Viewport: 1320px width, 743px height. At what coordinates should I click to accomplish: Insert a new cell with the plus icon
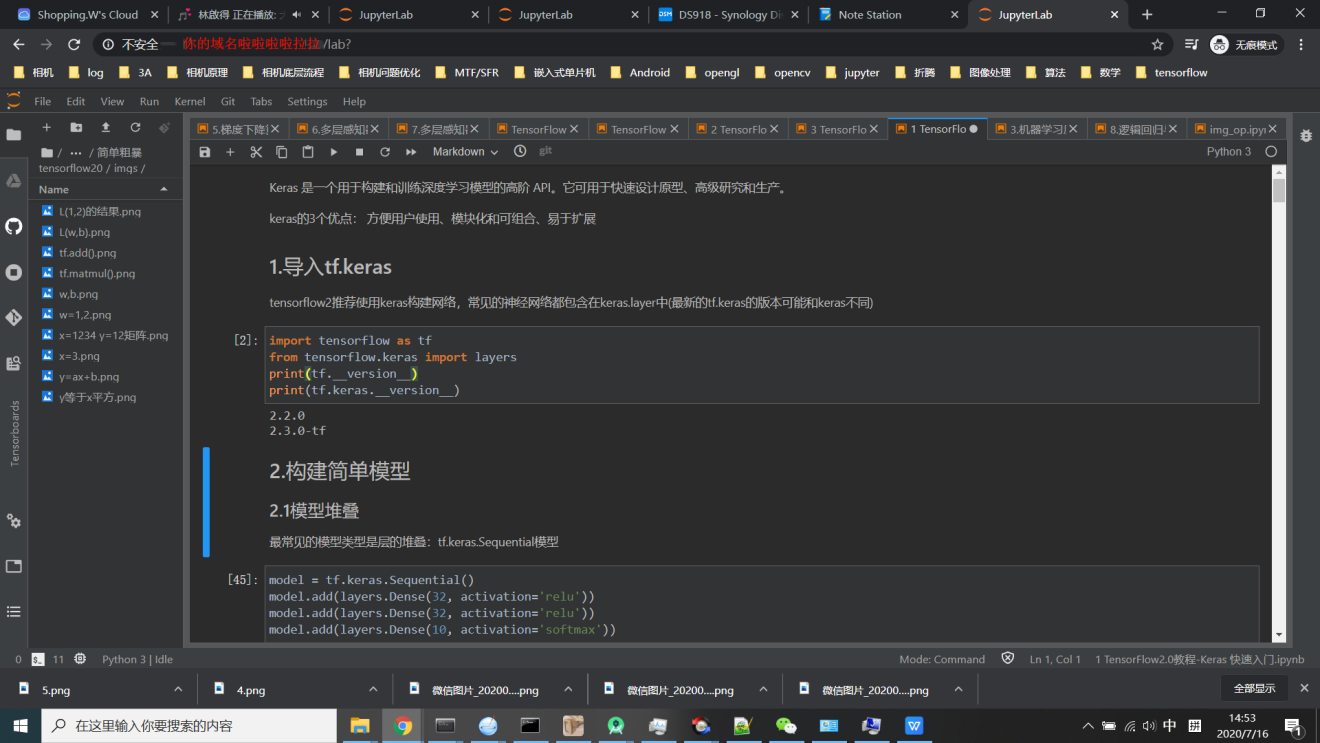coord(230,151)
